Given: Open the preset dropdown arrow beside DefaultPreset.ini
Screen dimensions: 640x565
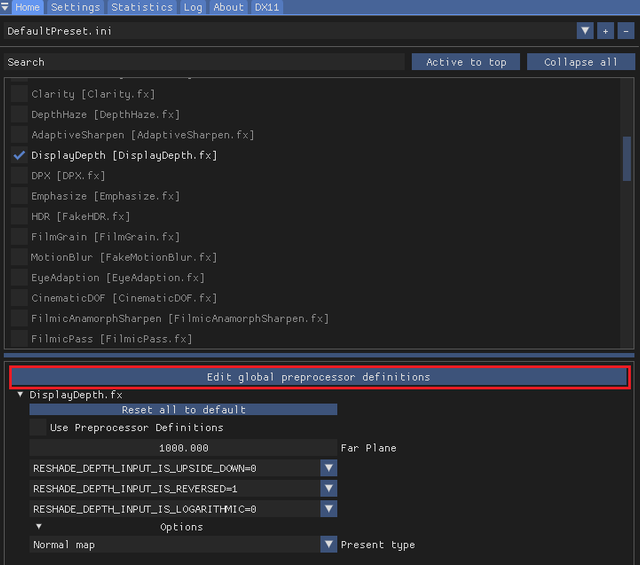Looking at the screenshot, I should 585,31.
